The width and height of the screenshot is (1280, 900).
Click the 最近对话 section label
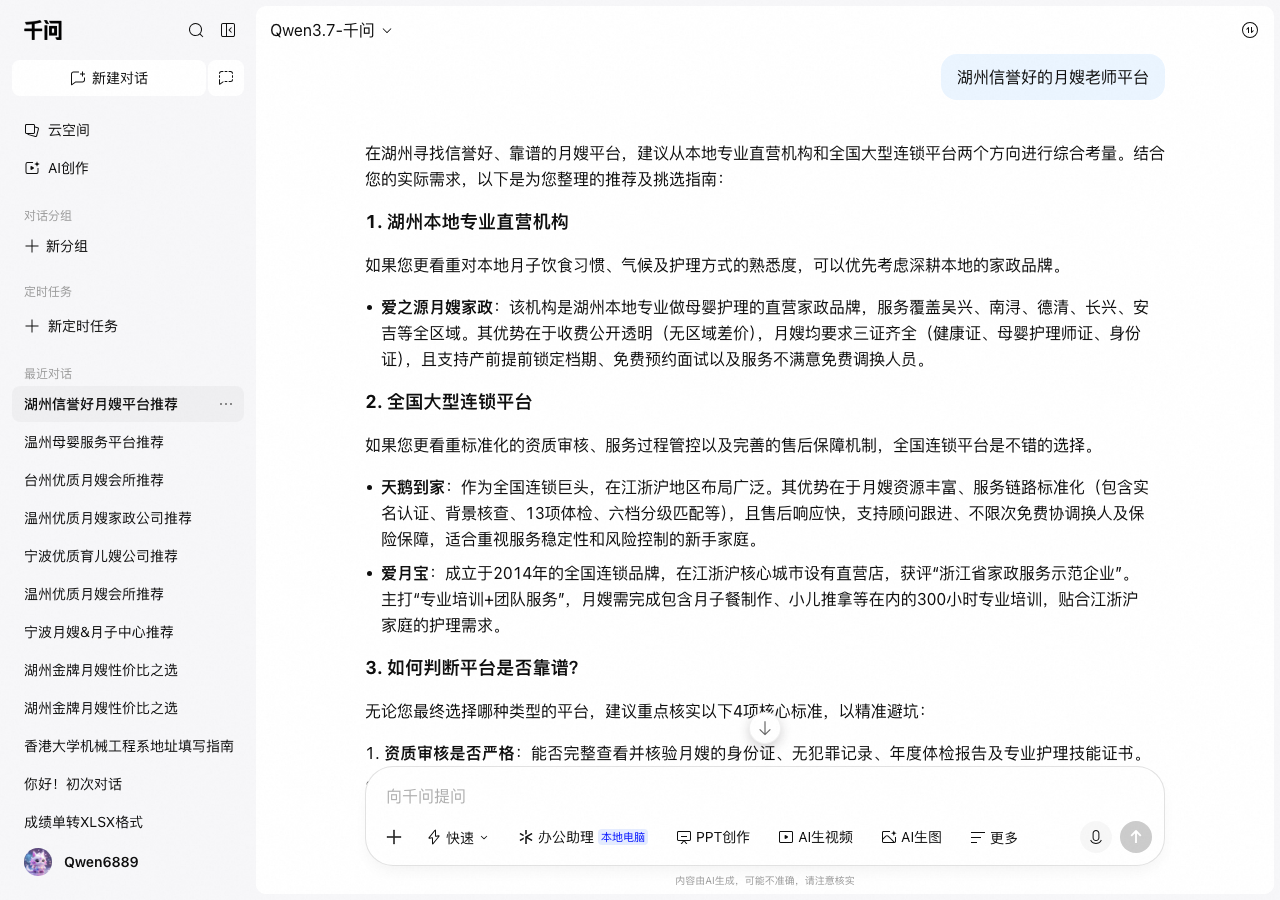point(48,373)
